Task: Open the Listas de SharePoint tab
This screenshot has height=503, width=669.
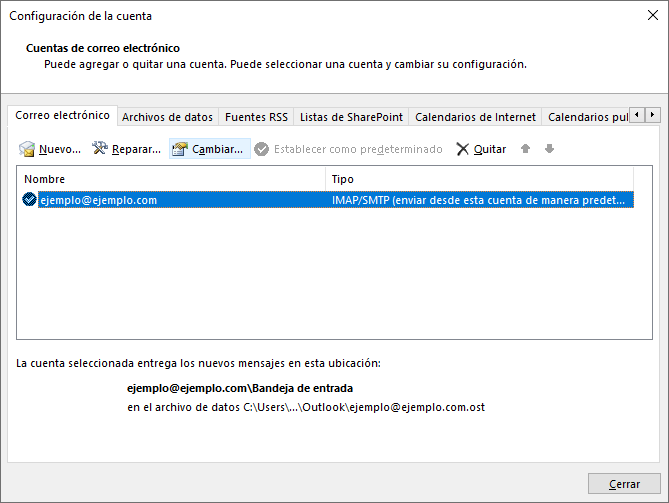Action: click(x=351, y=117)
